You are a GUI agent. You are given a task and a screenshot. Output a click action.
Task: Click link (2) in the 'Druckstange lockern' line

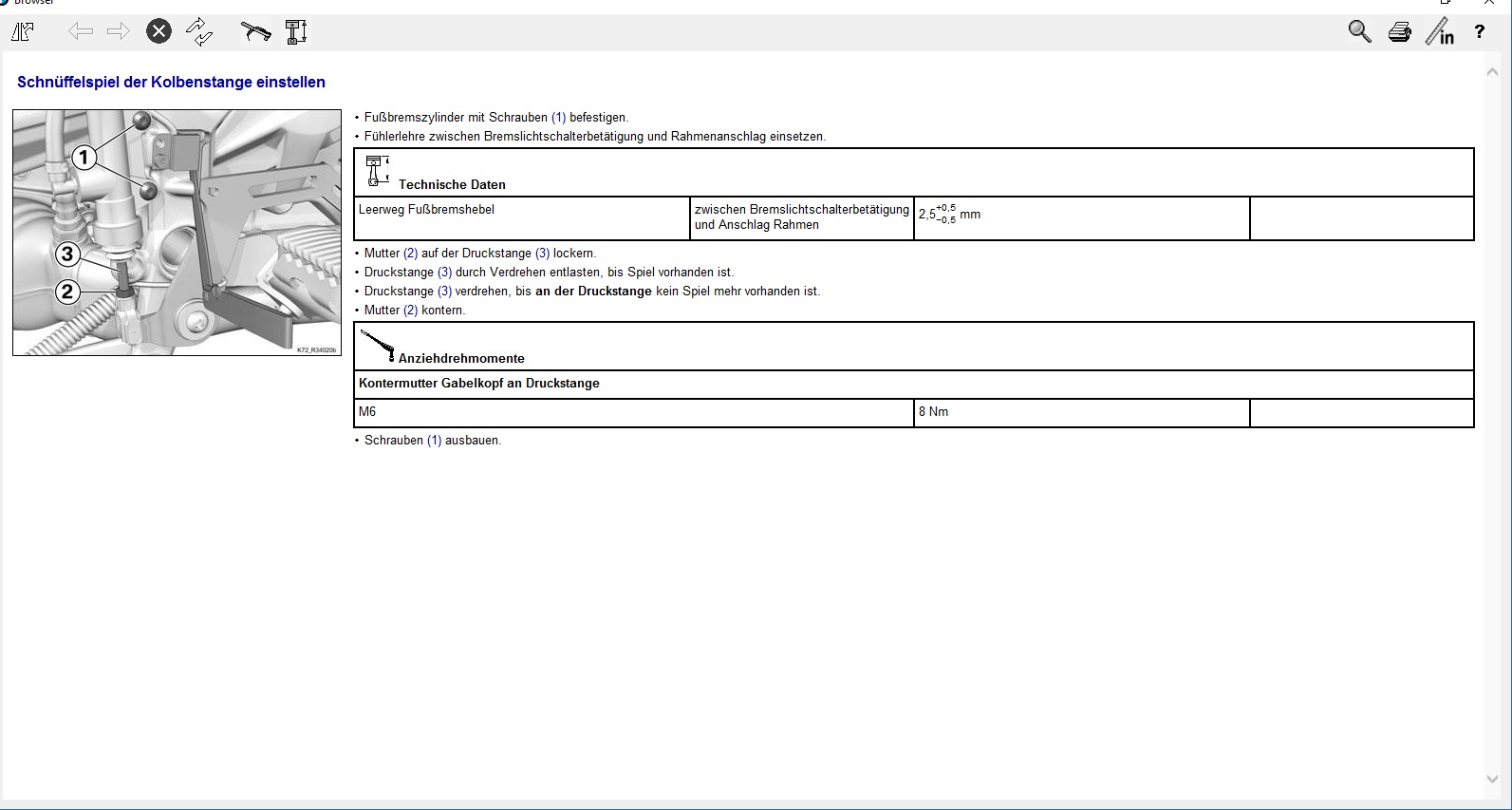coord(410,254)
